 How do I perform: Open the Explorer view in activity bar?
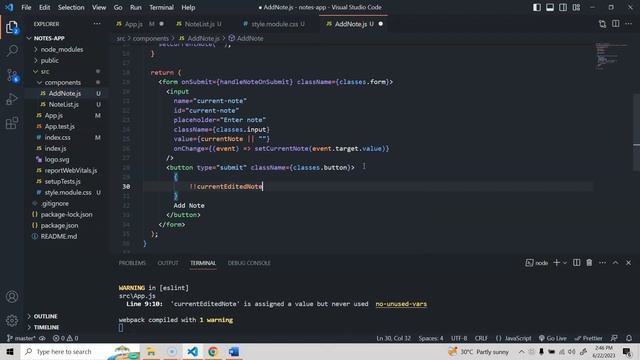click(12, 27)
